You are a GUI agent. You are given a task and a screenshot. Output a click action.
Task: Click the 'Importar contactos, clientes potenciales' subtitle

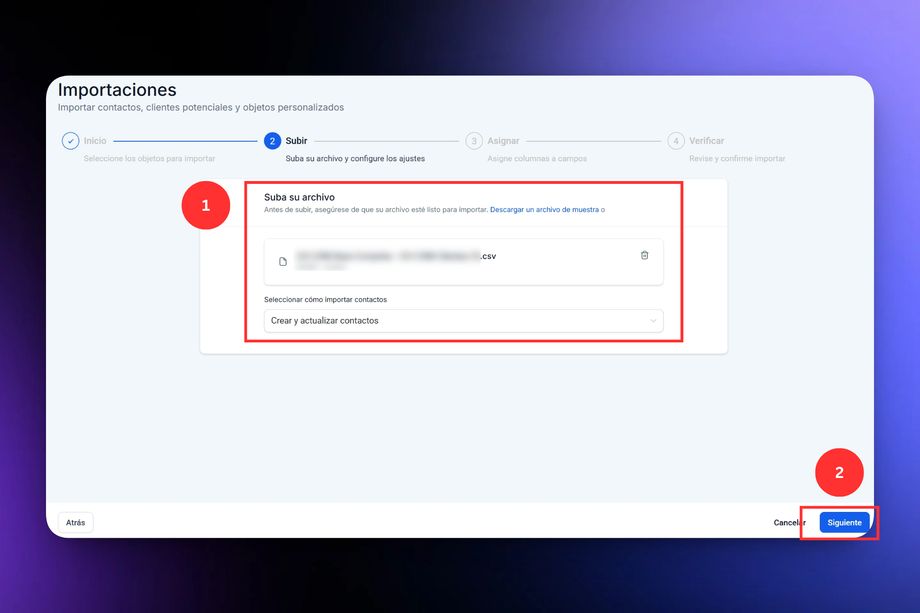point(201,107)
